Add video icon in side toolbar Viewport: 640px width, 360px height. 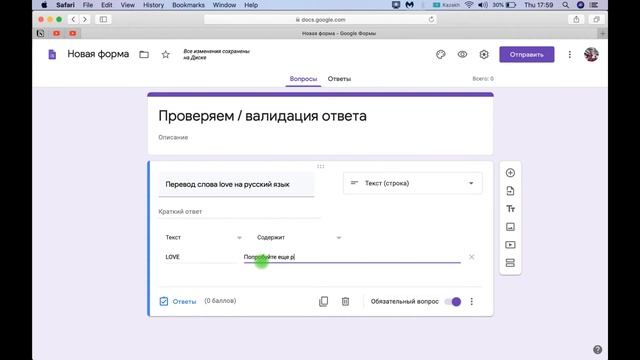510,244
